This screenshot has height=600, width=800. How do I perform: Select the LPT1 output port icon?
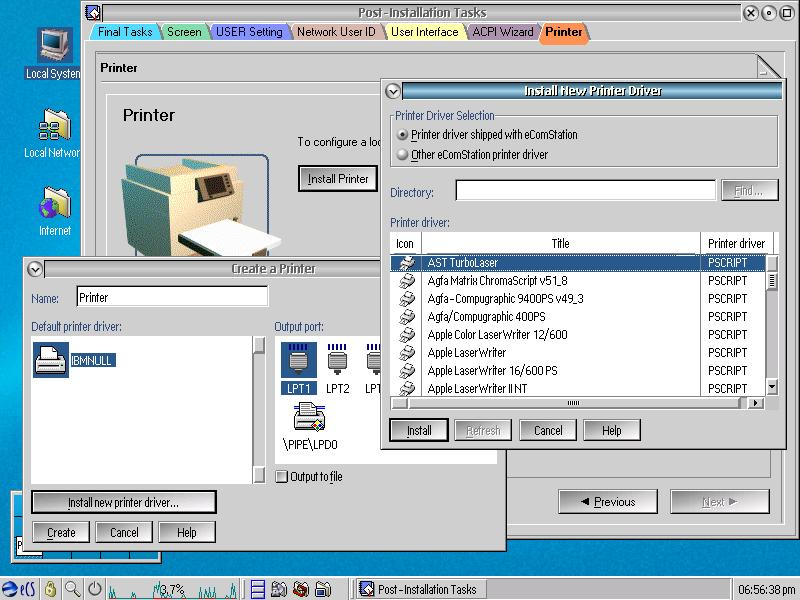pos(298,361)
